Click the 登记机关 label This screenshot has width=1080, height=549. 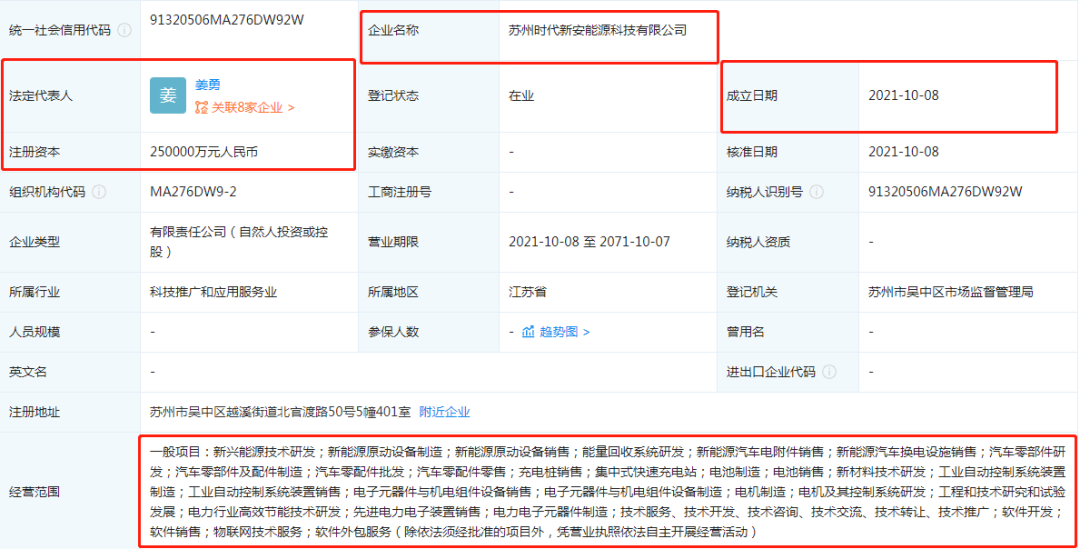click(x=751, y=292)
